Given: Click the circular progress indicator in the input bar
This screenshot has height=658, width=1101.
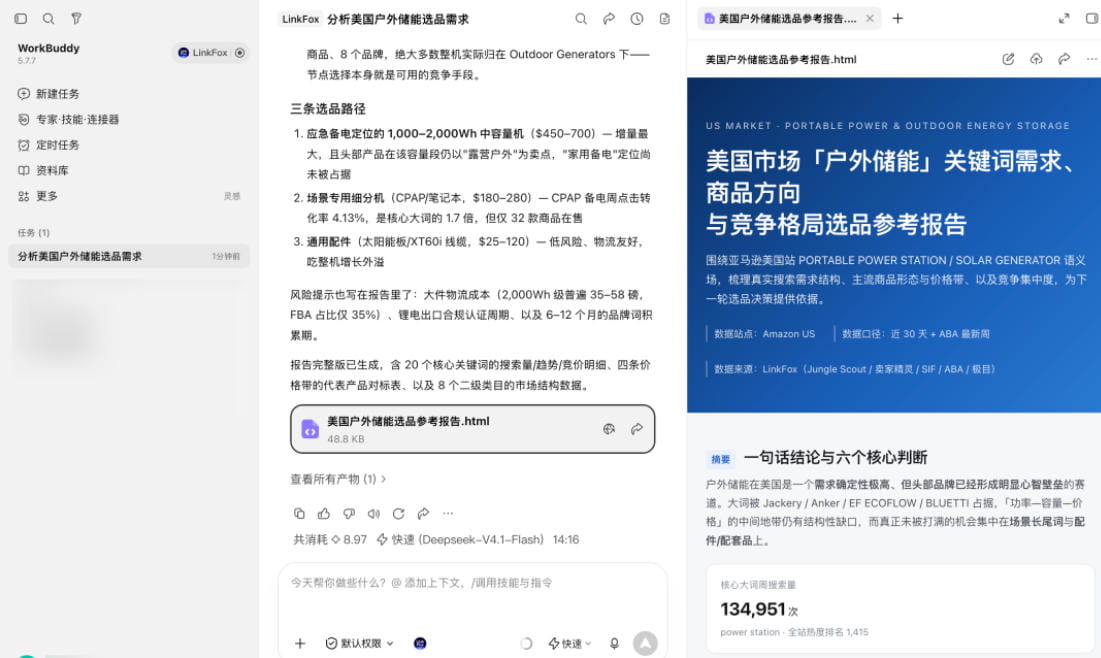Looking at the screenshot, I should (x=525, y=643).
